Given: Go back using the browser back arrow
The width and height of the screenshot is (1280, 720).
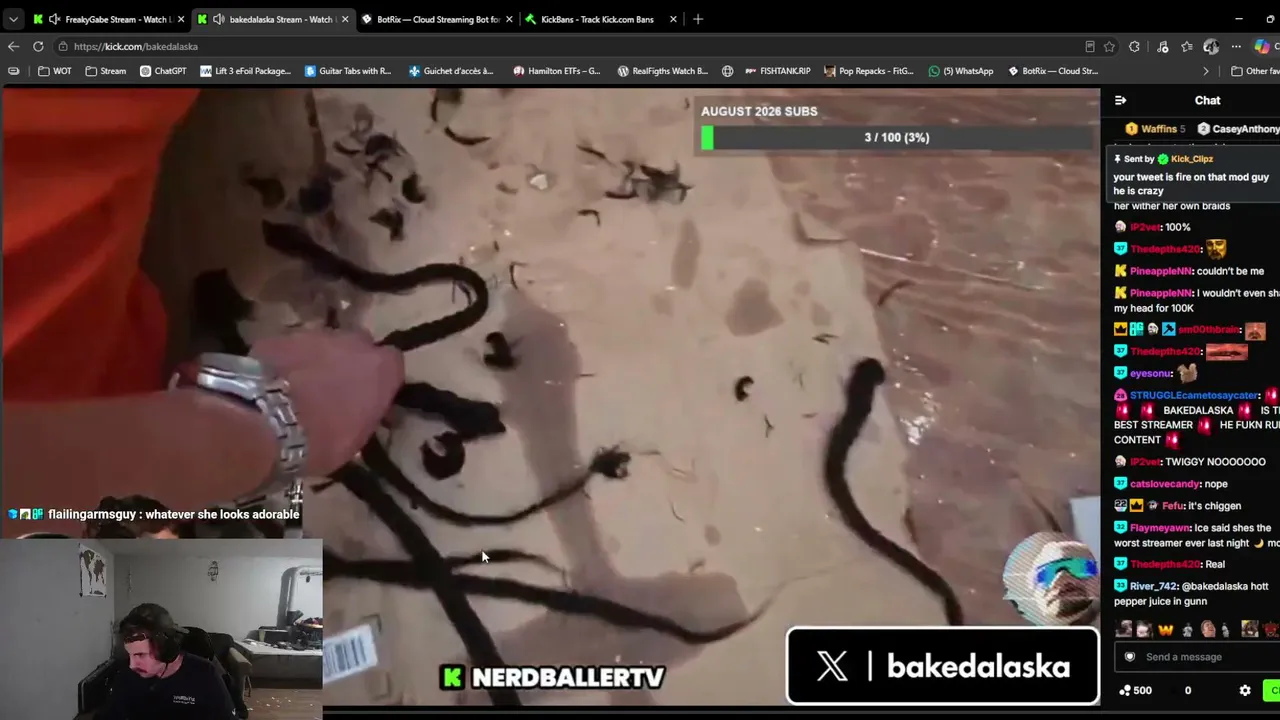Looking at the screenshot, I should point(13,46).
